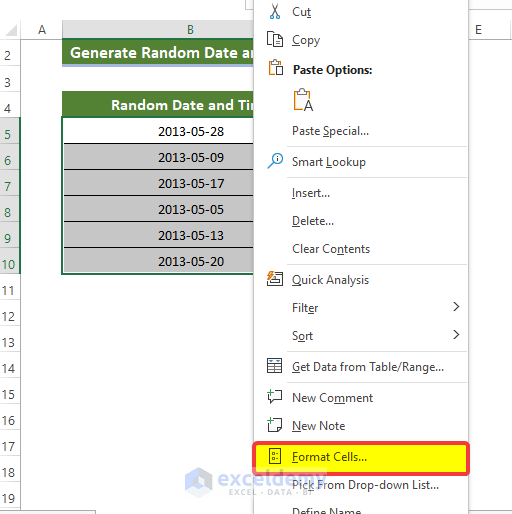Image resolution: width=512 pixels, height=514 pixels.
Task: Choose Copy from context menu
Action: pos(361,40)
